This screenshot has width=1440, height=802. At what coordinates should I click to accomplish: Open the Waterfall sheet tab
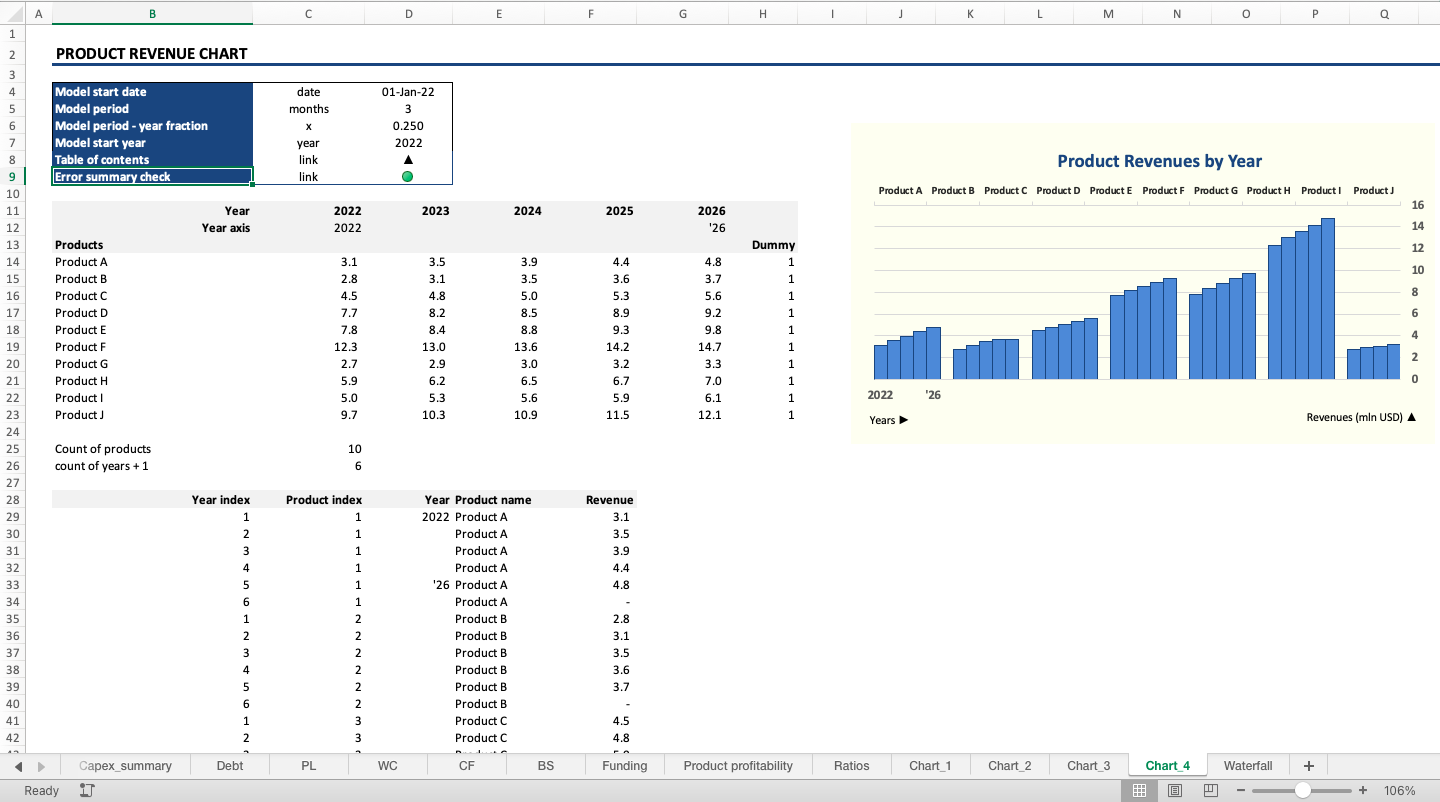pos(1248,766)
